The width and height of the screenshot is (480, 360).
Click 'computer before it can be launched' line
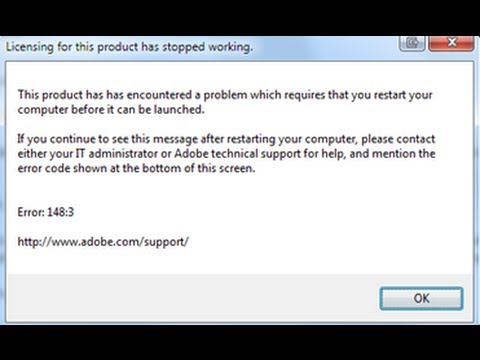coord(111,109)
